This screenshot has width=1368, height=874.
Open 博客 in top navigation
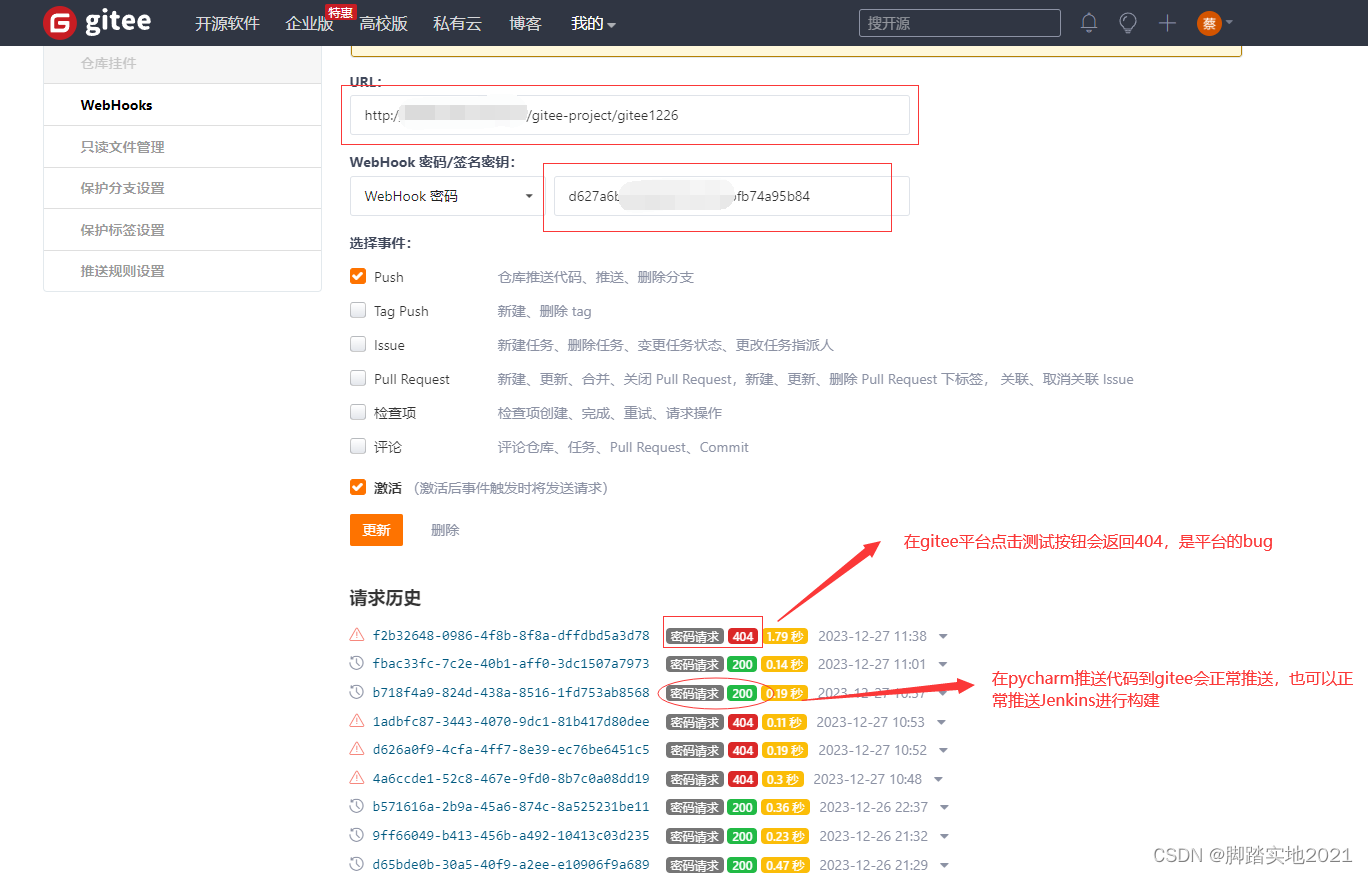[525, 23]
